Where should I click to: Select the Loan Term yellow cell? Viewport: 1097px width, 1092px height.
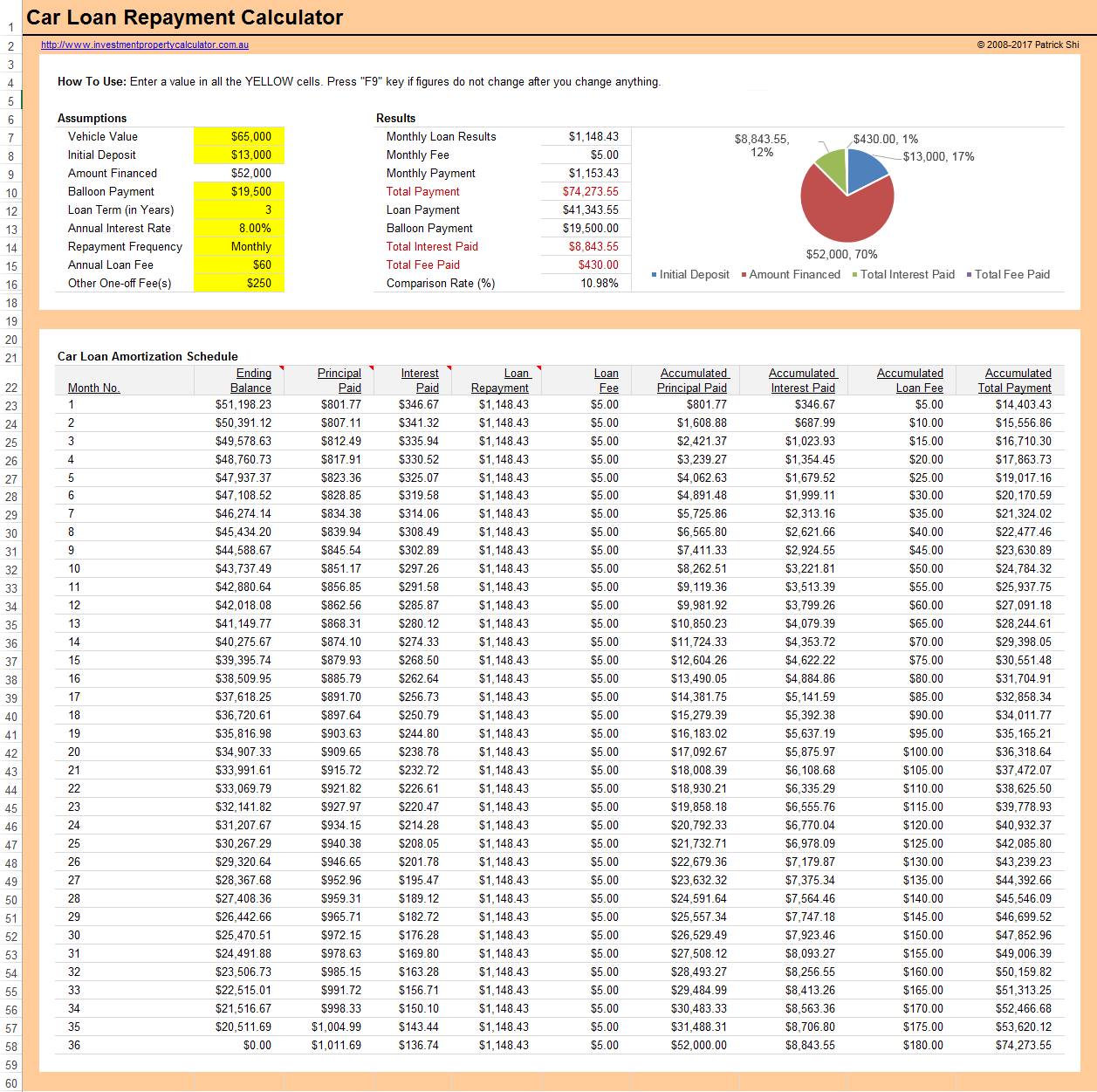click(238, 209)
